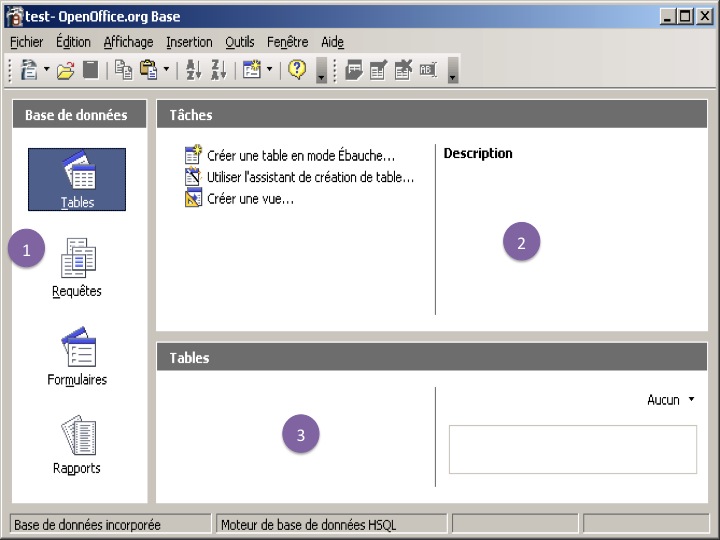This screenshot has width=720, height=540.
Task: Open the Fichier menu
Action: [x=27, y=42]
